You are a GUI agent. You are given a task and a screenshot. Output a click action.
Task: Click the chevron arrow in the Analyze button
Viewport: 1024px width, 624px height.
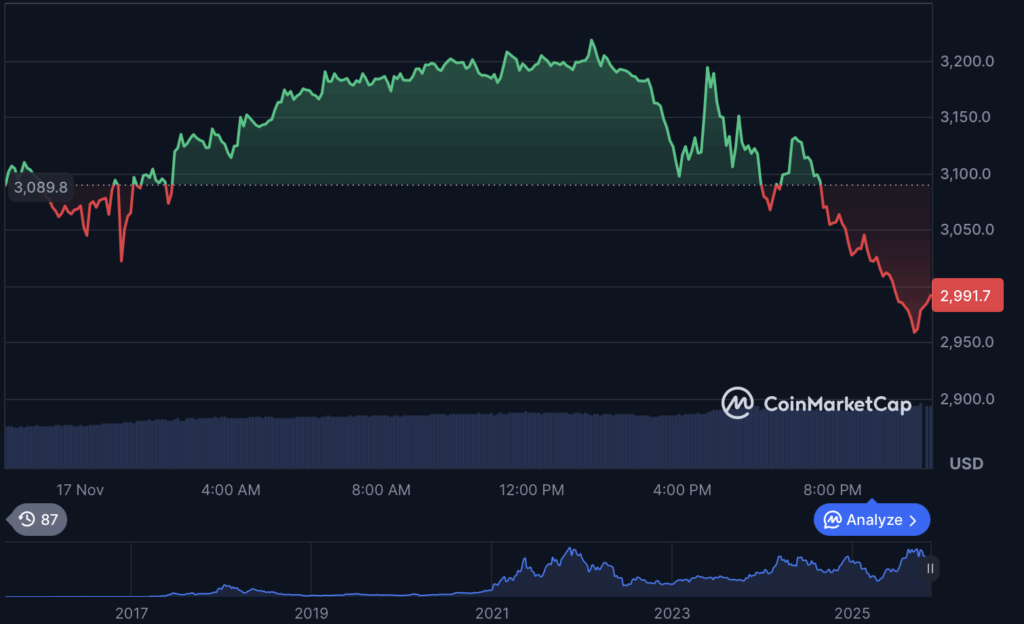[x=913, y=519]
